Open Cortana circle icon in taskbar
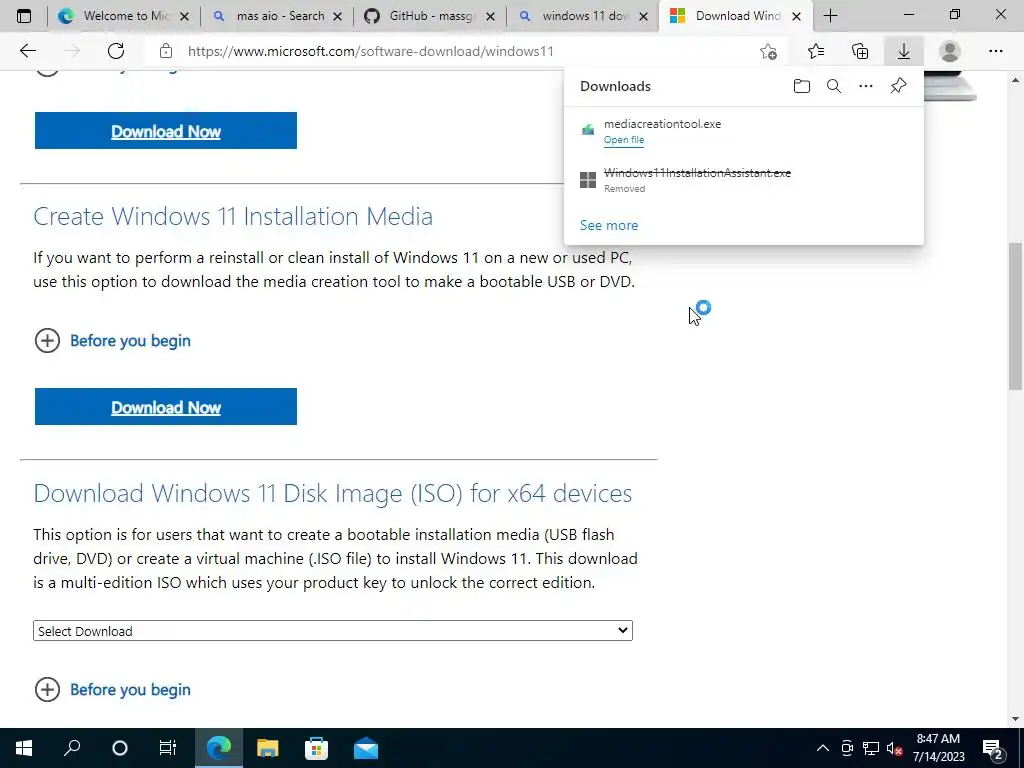The height and width of the screenshot is (768, 1024). (120, 748)
